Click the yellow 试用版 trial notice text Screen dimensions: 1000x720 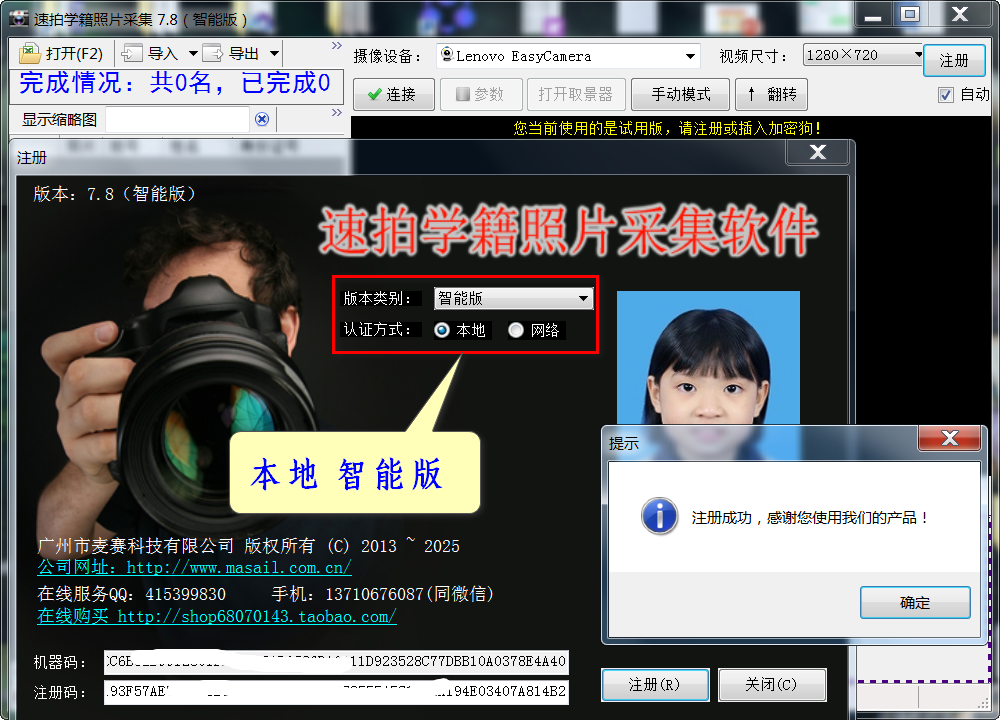pos(667,128)
